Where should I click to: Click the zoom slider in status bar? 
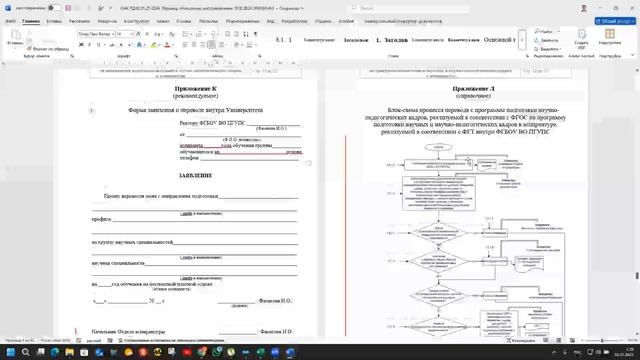click(x=602, y=340)
